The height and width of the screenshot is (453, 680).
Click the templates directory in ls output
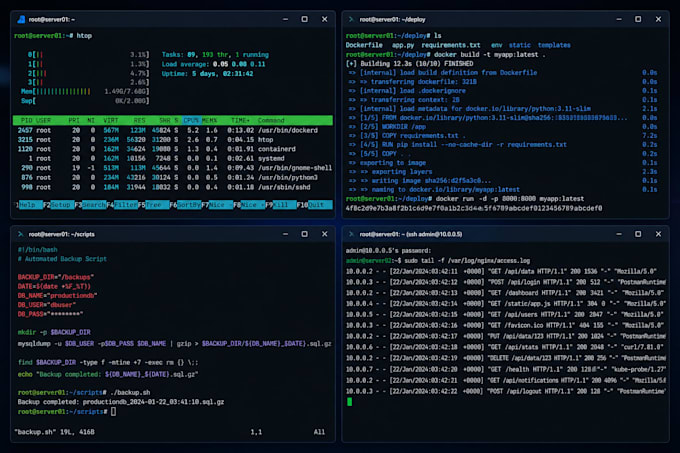[554, 45]
